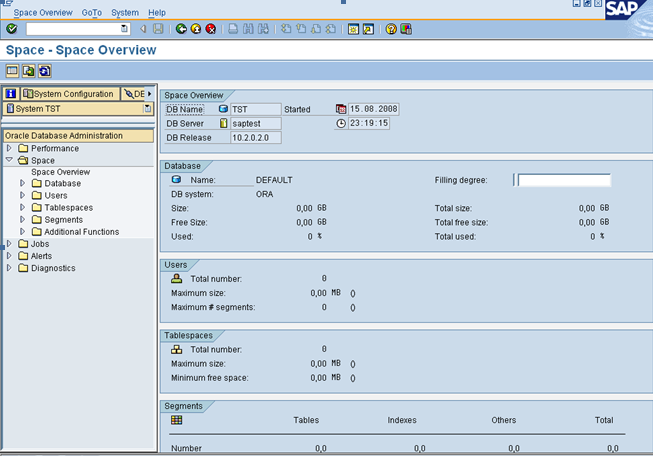Collapse the Space folder node
This screenshot has width=653, height=456.
click(x=9, y=160)
